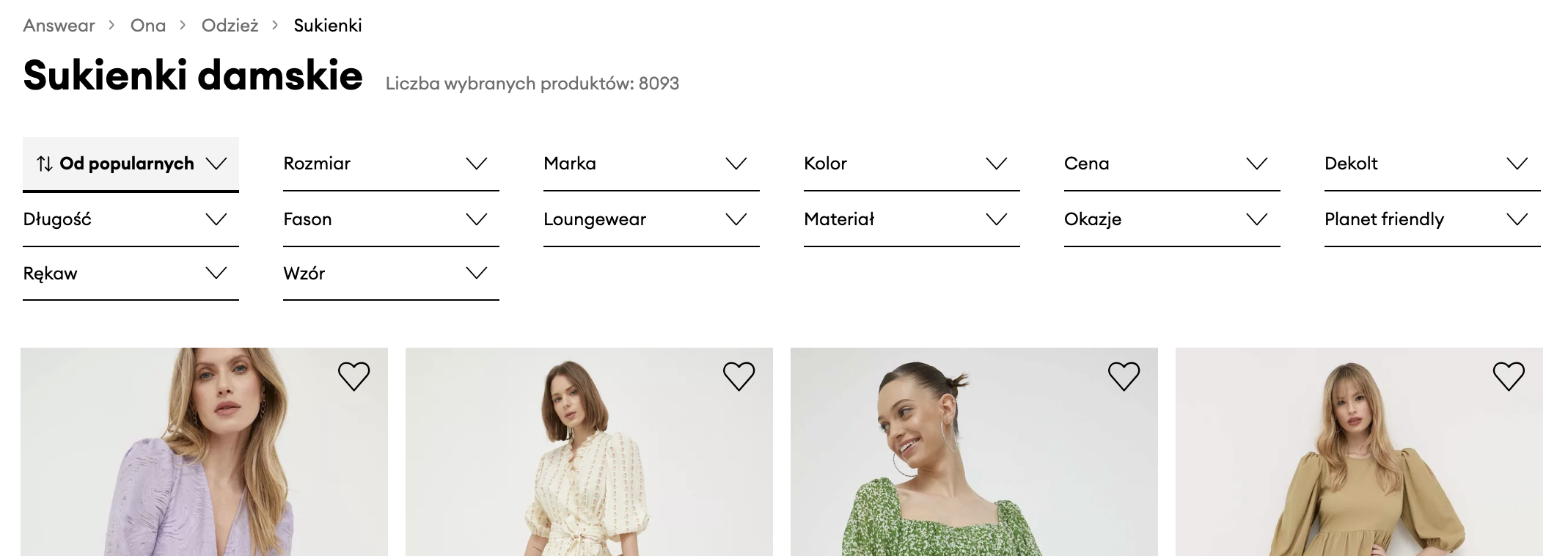
Task: Open the Planet friendly filter
Action: [x=1432, y=219]
